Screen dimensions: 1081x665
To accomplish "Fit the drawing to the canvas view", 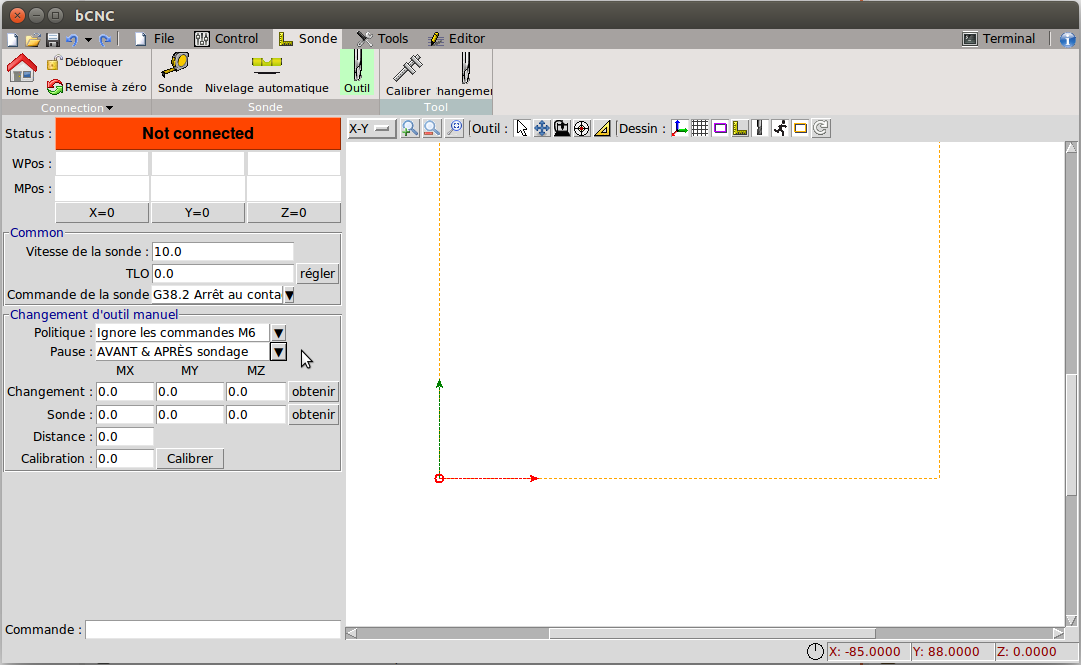I will coord(454,128).
